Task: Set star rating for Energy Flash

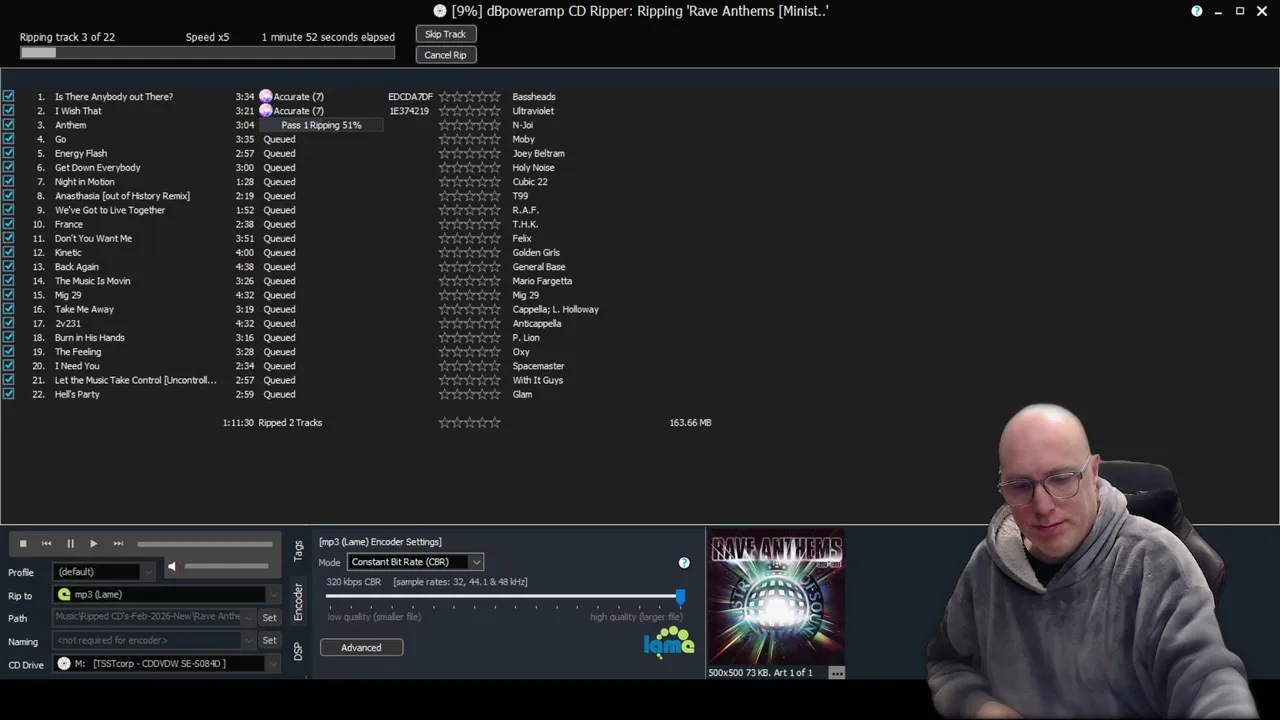Action: (x=469, y=153)
